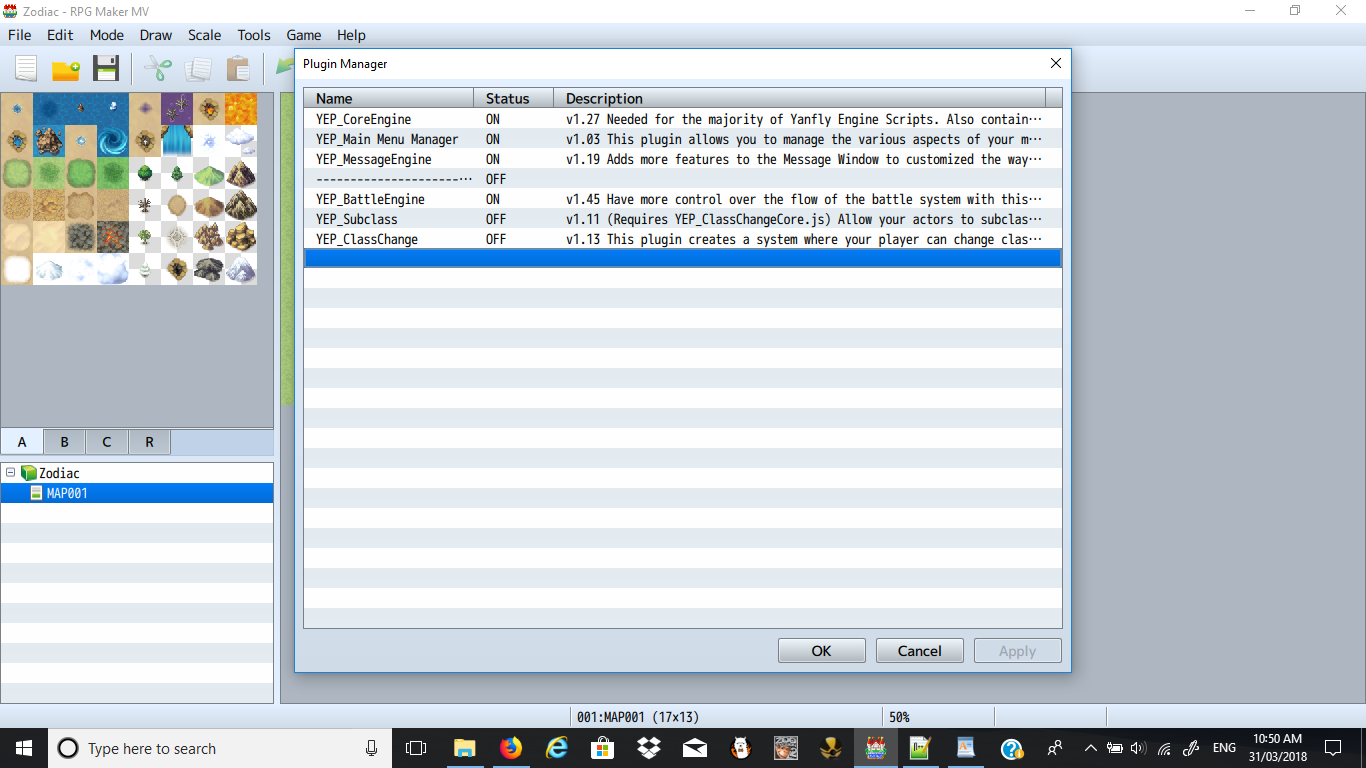Select the Zodiac root in map tree
The width and height of the screenshot is (1366, 768).
(x=59, y=473)
